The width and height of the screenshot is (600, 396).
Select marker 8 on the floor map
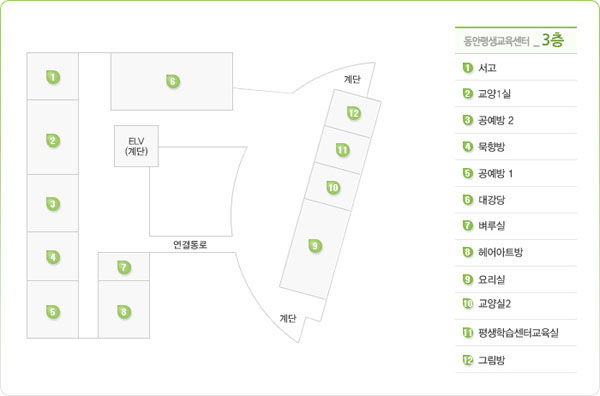(124, 312)
